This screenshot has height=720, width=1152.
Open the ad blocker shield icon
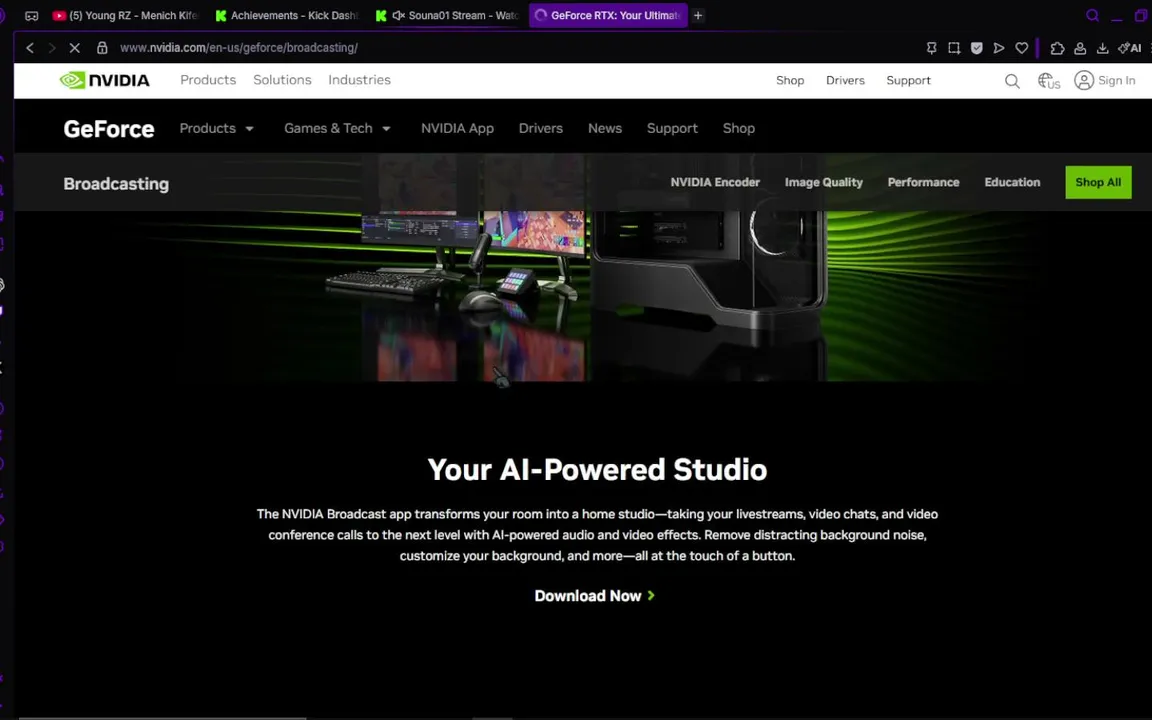point(976,48)
